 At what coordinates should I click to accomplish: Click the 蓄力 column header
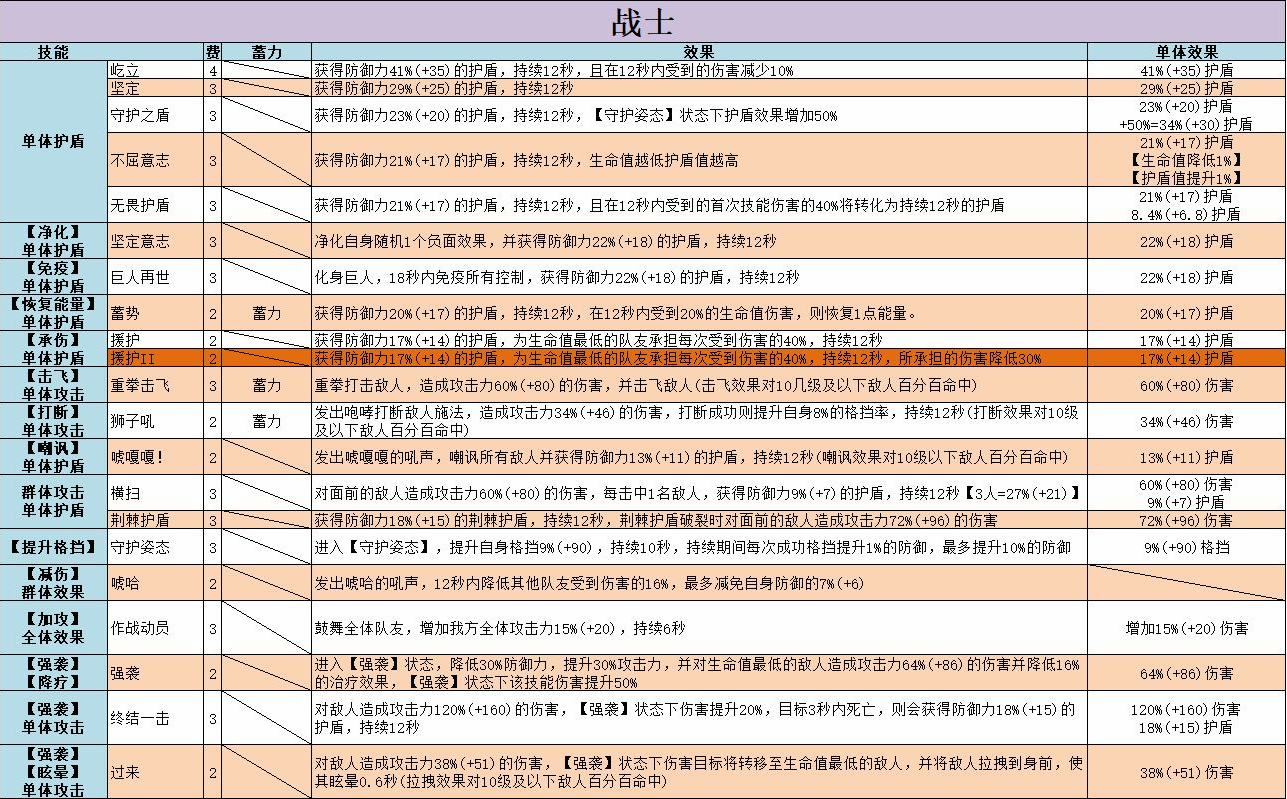coord(267,52)
